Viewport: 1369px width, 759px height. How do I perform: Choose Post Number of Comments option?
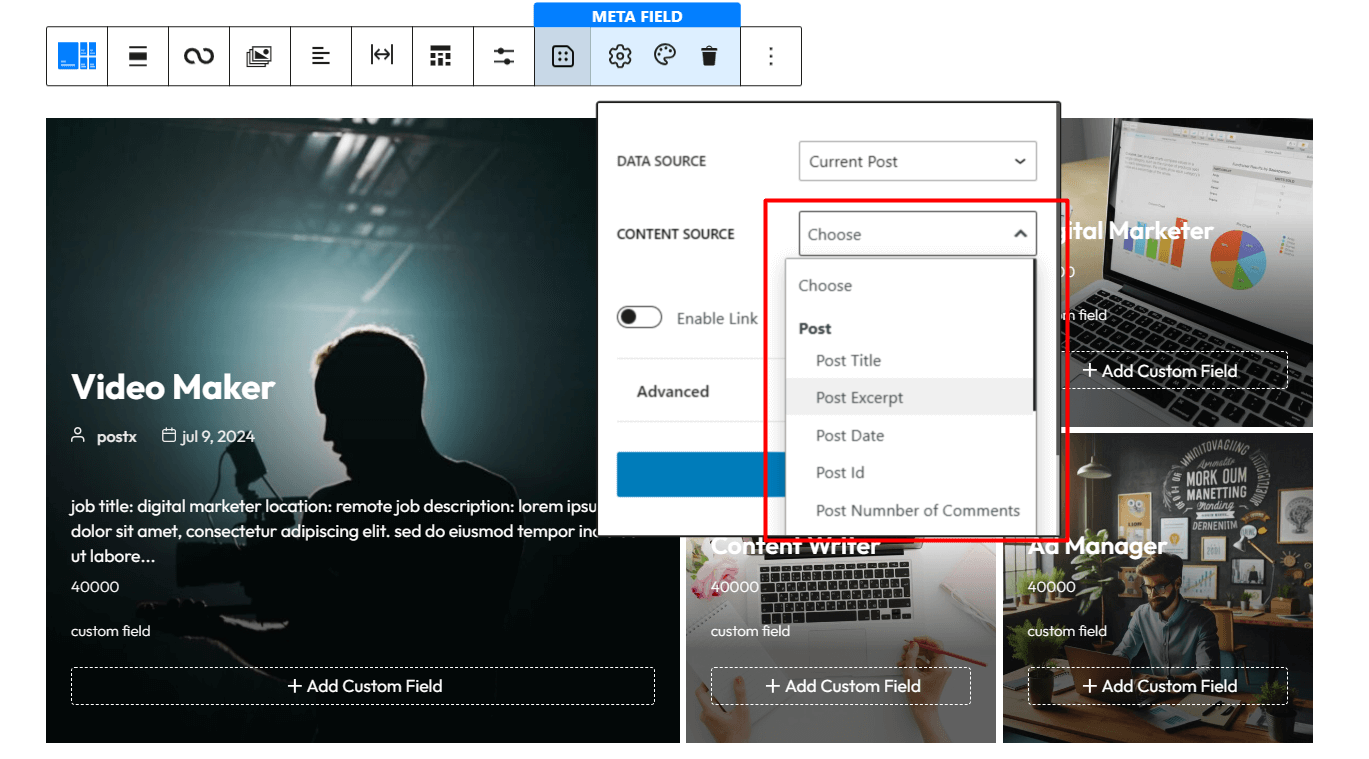coord(917,510)
